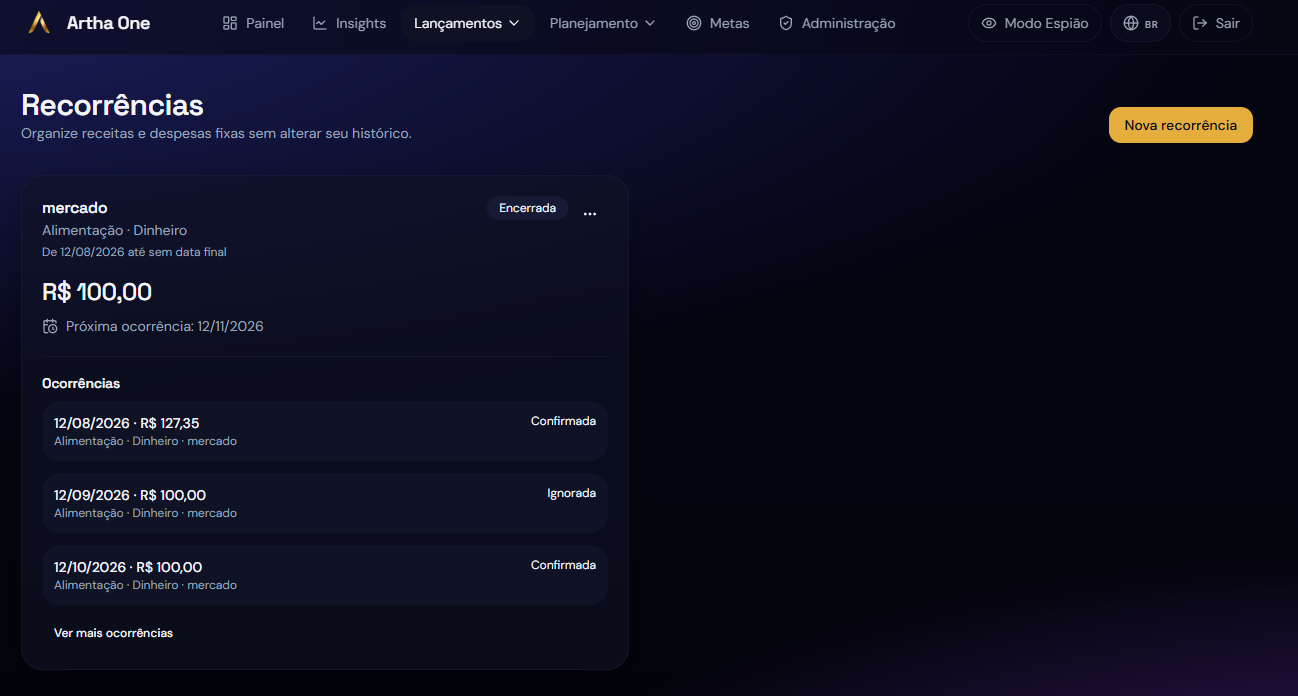Click the Painel grid icon
1298x696 pixels.
coord(230,23)
